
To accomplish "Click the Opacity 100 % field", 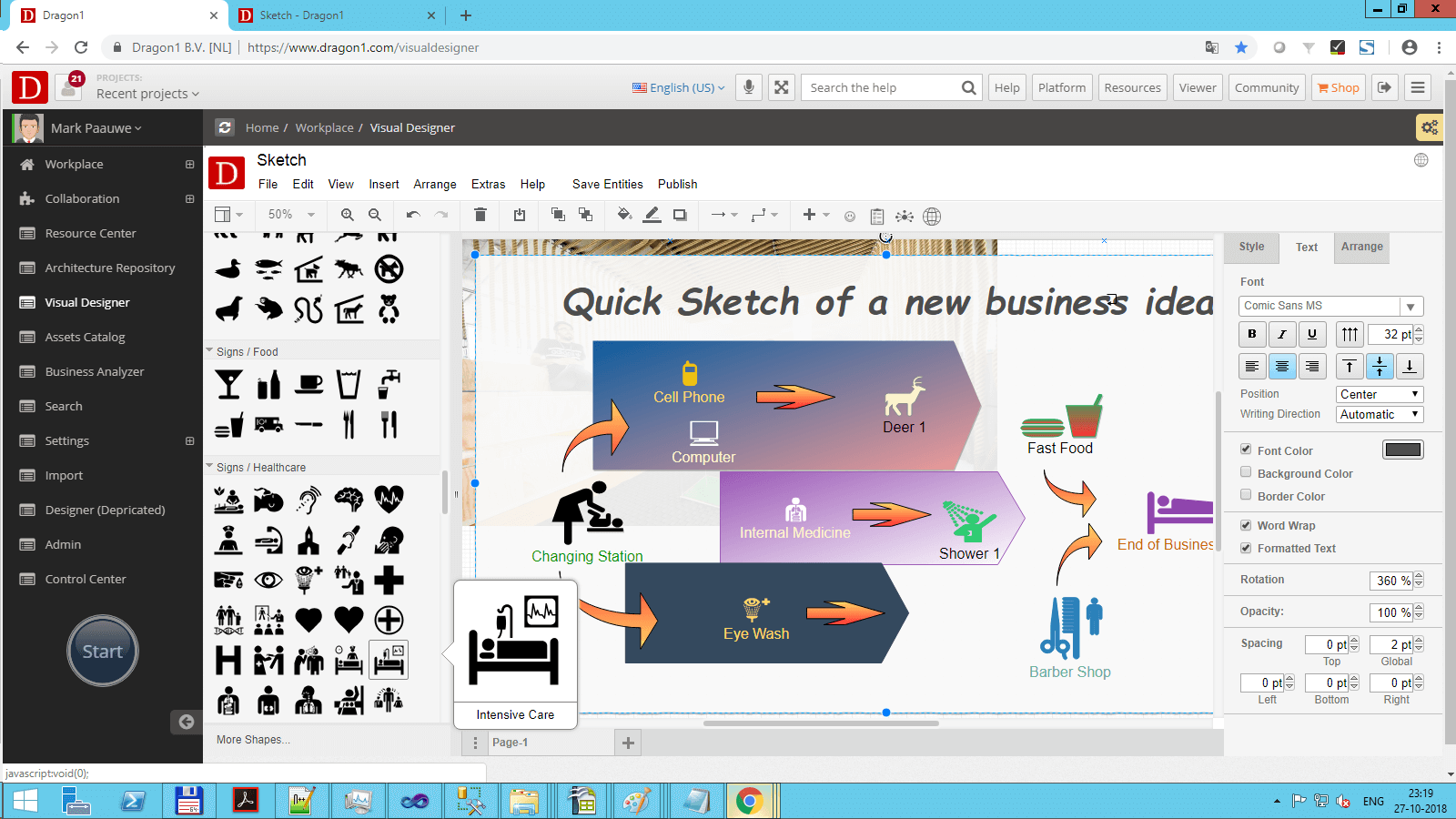I will pos(1392,612).
